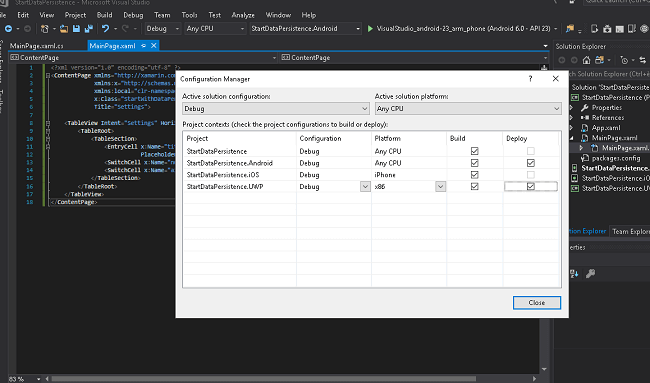This screenshot has width=650, height=383.
Task: Click the References icon in tree
Action: (x=585, y=118)
